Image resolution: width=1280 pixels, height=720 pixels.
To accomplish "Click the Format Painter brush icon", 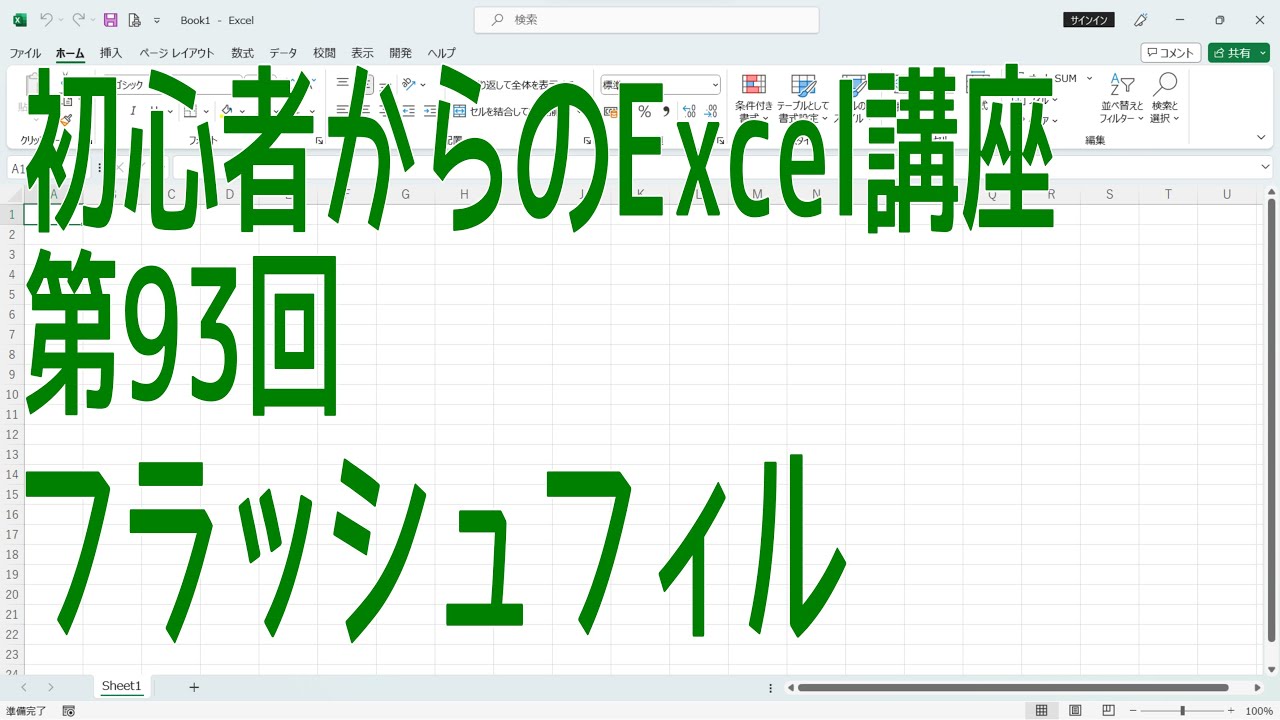I will pos(66,119).
